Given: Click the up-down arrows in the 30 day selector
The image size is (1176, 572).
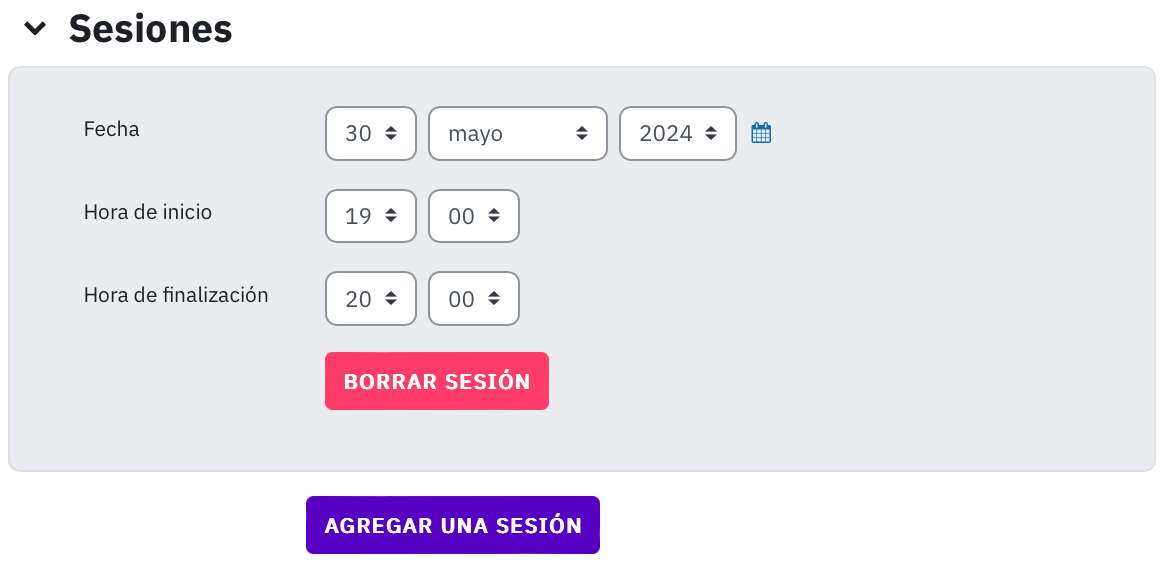Looking at the screenshot, I should click(x=390, y=133).
